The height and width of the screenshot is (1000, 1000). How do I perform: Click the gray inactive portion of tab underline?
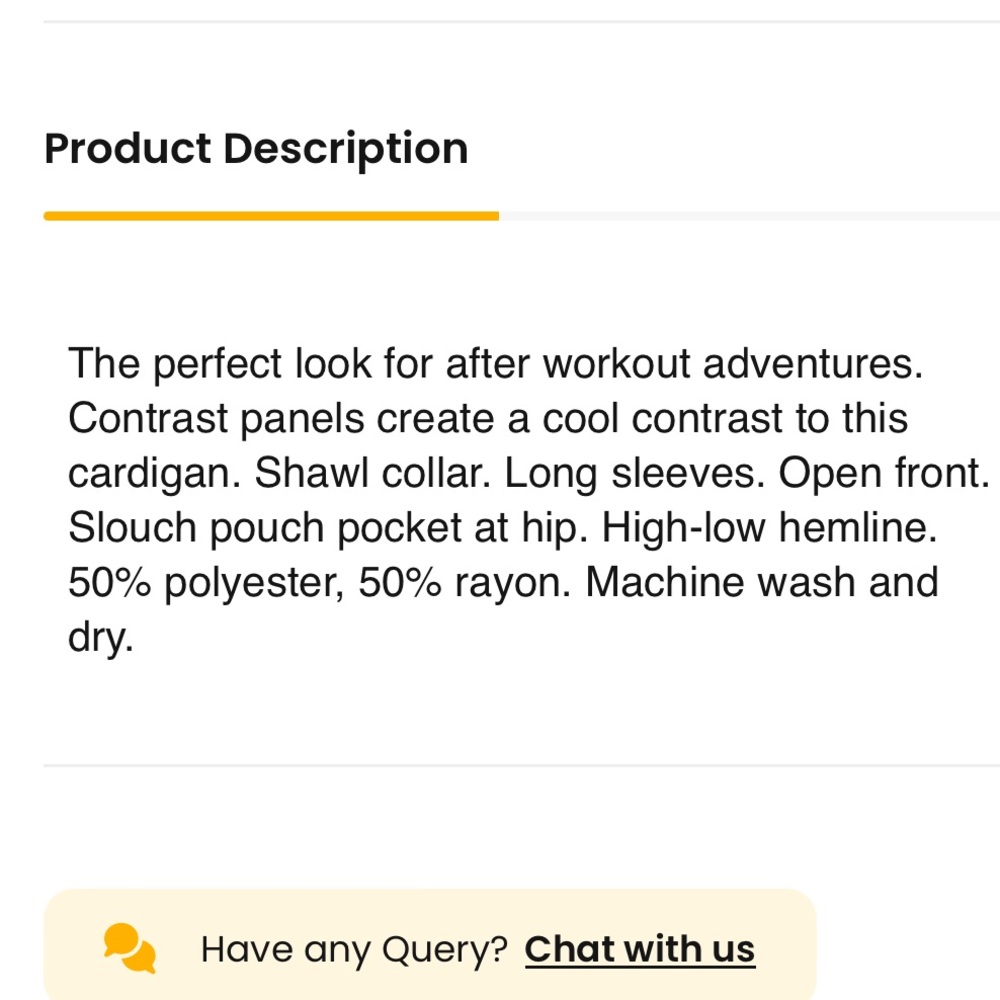tap(749, 216)
